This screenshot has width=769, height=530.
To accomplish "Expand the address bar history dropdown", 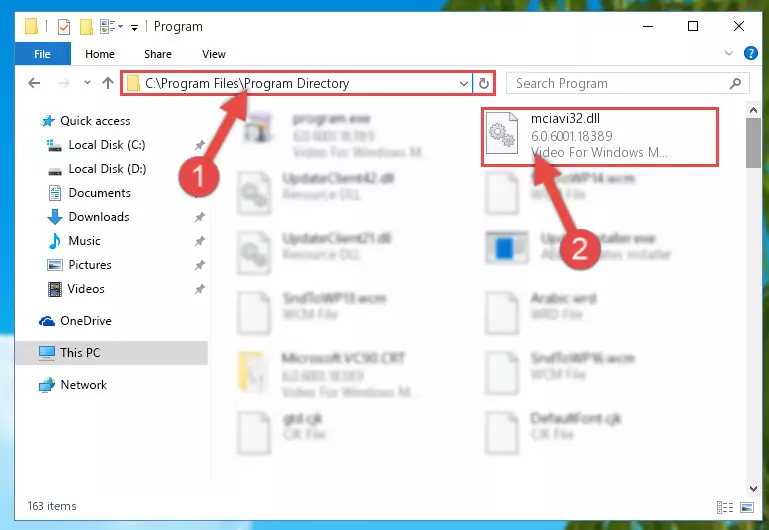I will 463,83.
